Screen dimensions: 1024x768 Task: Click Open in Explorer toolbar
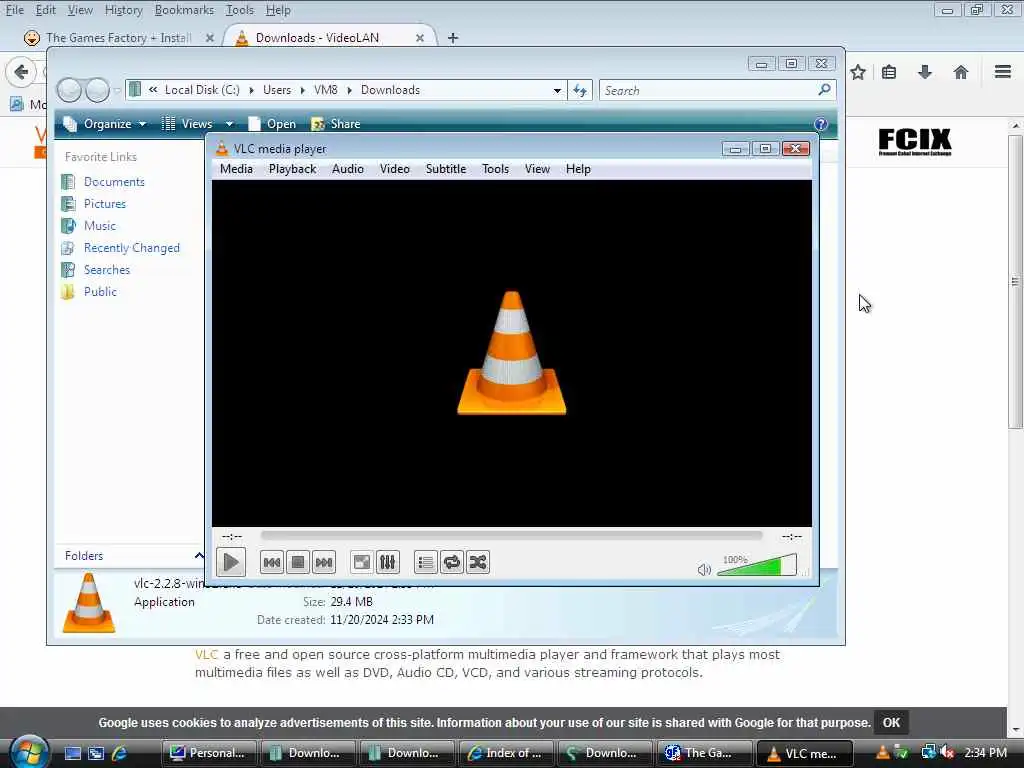pyautogui.click(x=272, y=124)
